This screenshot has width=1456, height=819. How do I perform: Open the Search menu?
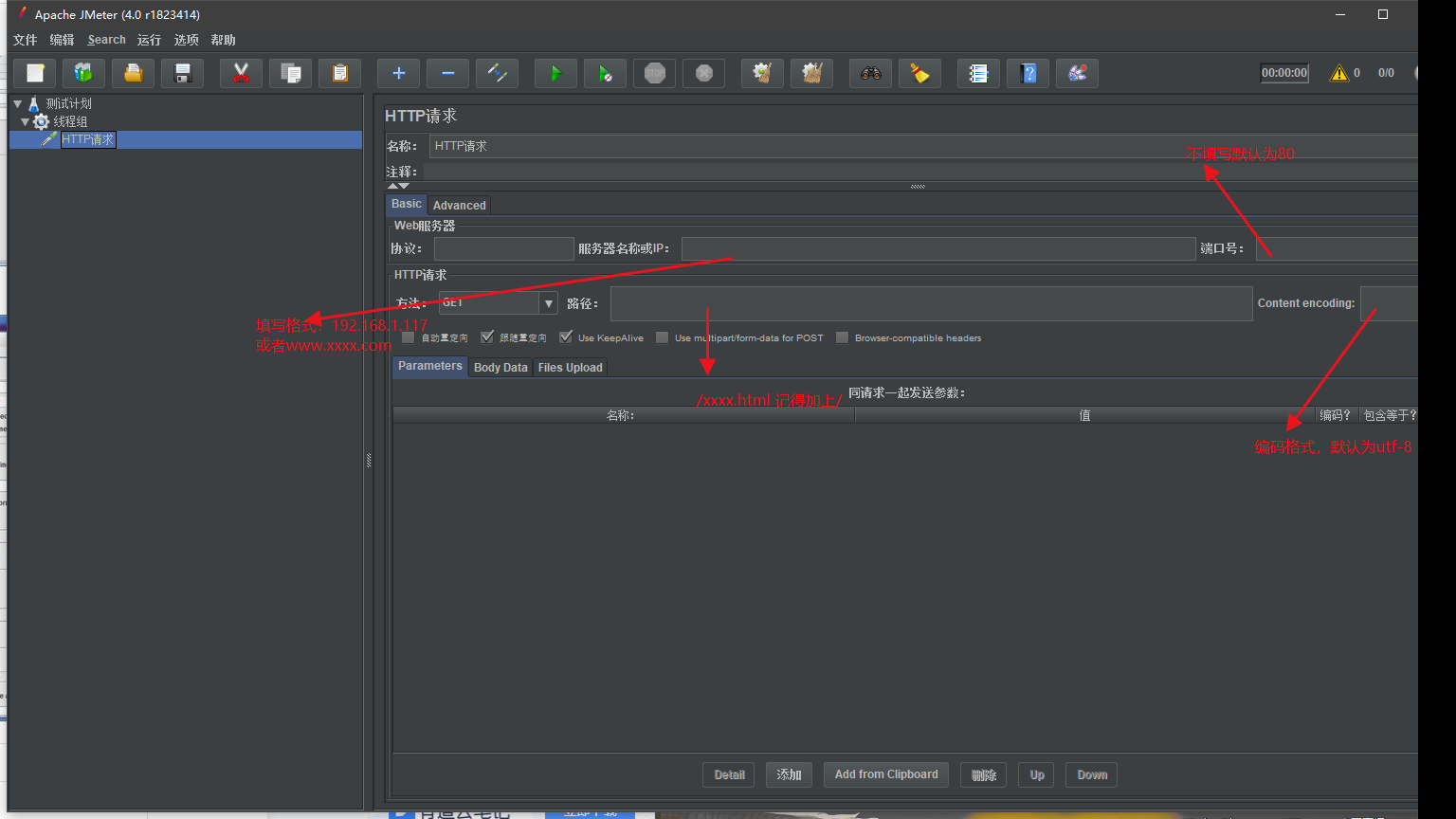click(106, 40)
